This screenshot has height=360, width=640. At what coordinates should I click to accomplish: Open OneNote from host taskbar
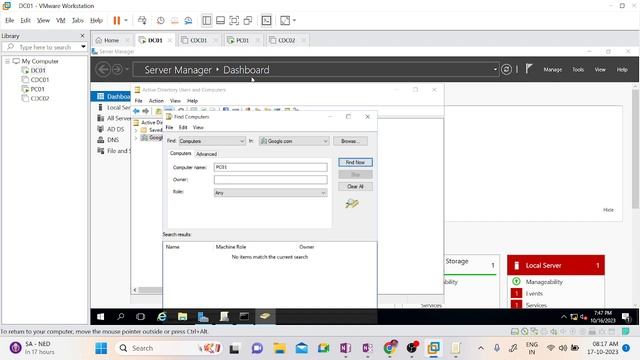(x=345, y=348)
